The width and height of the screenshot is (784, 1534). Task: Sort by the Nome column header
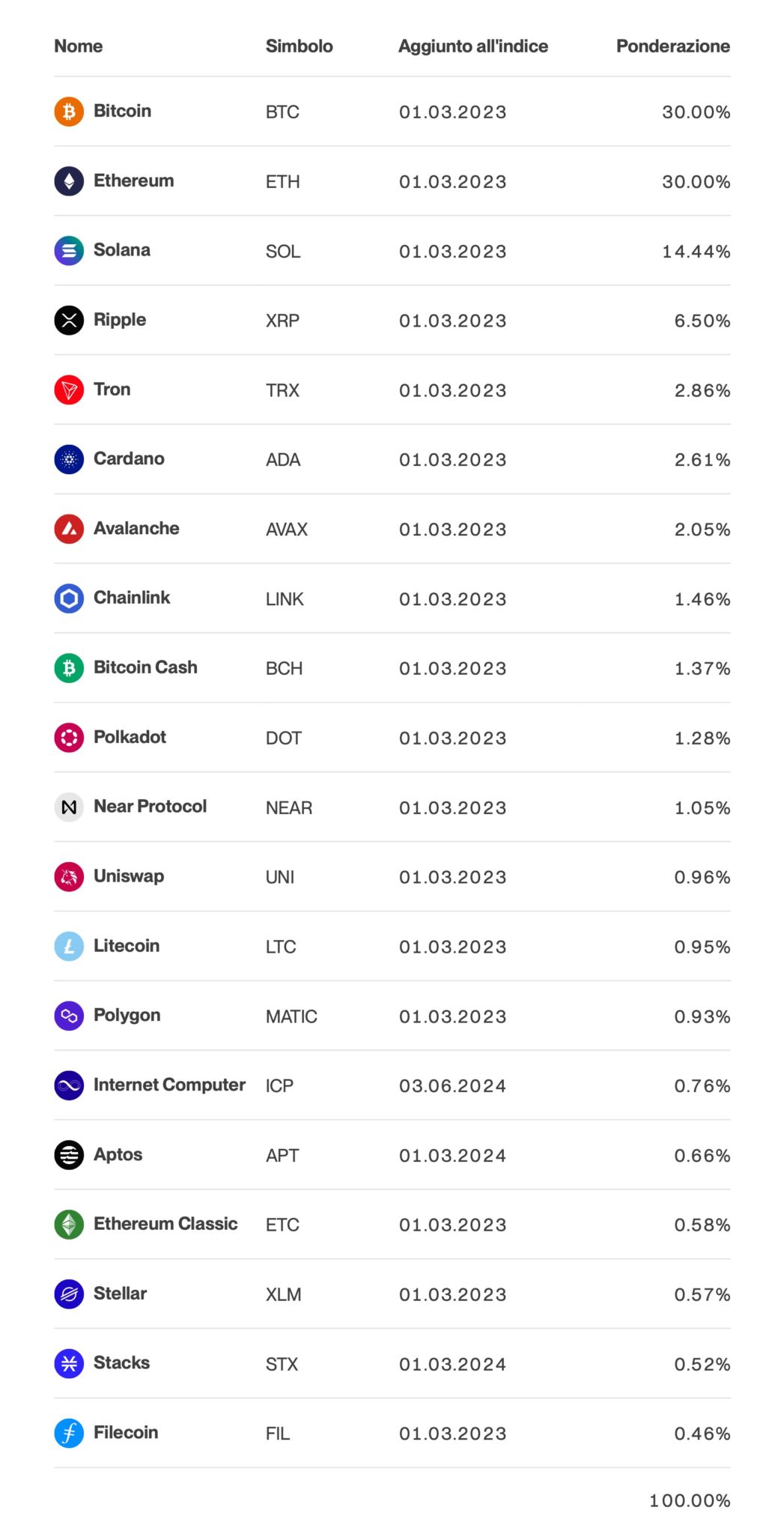tap(79, 46)
